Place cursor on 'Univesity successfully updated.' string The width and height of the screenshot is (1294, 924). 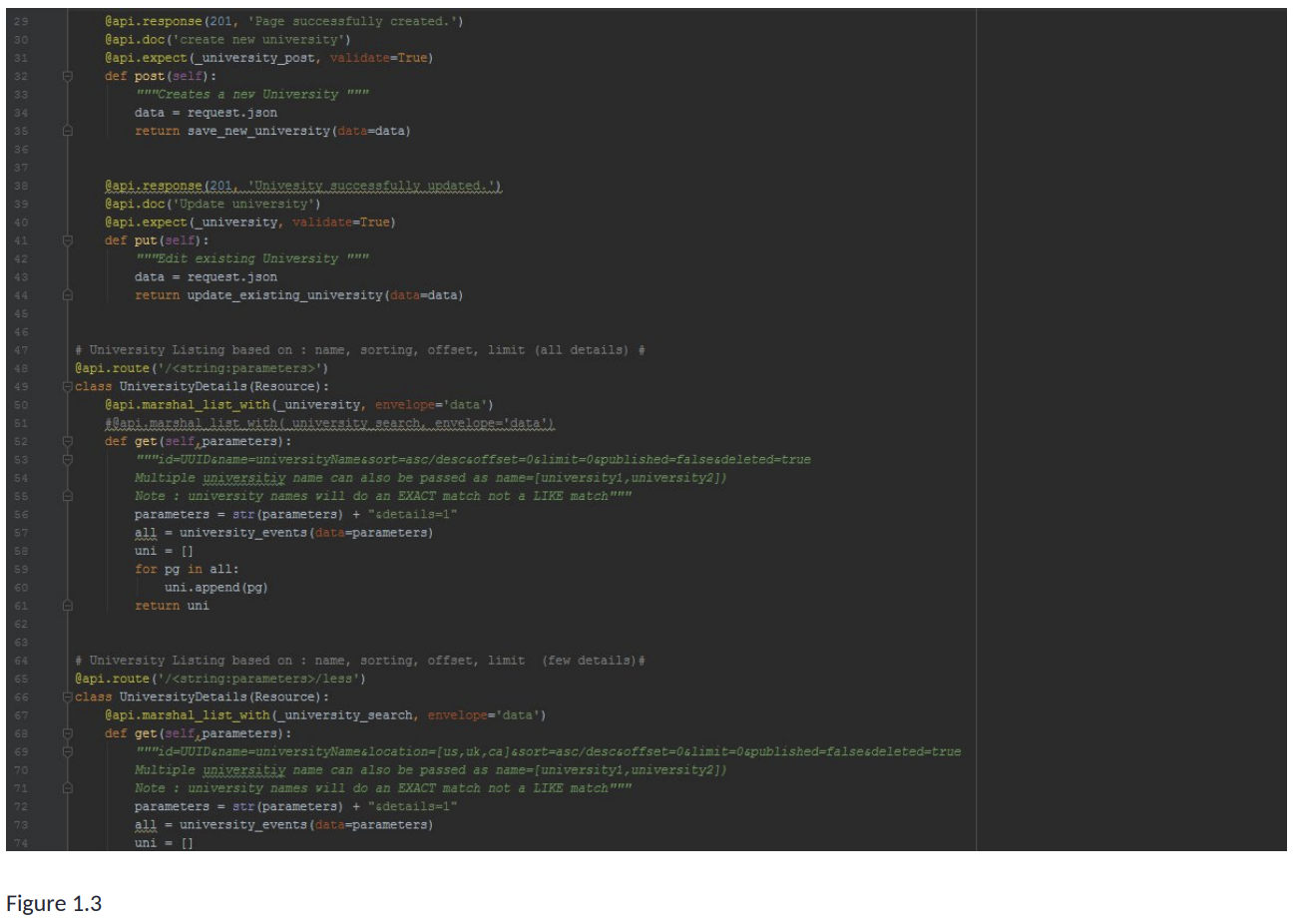point(374,186)
